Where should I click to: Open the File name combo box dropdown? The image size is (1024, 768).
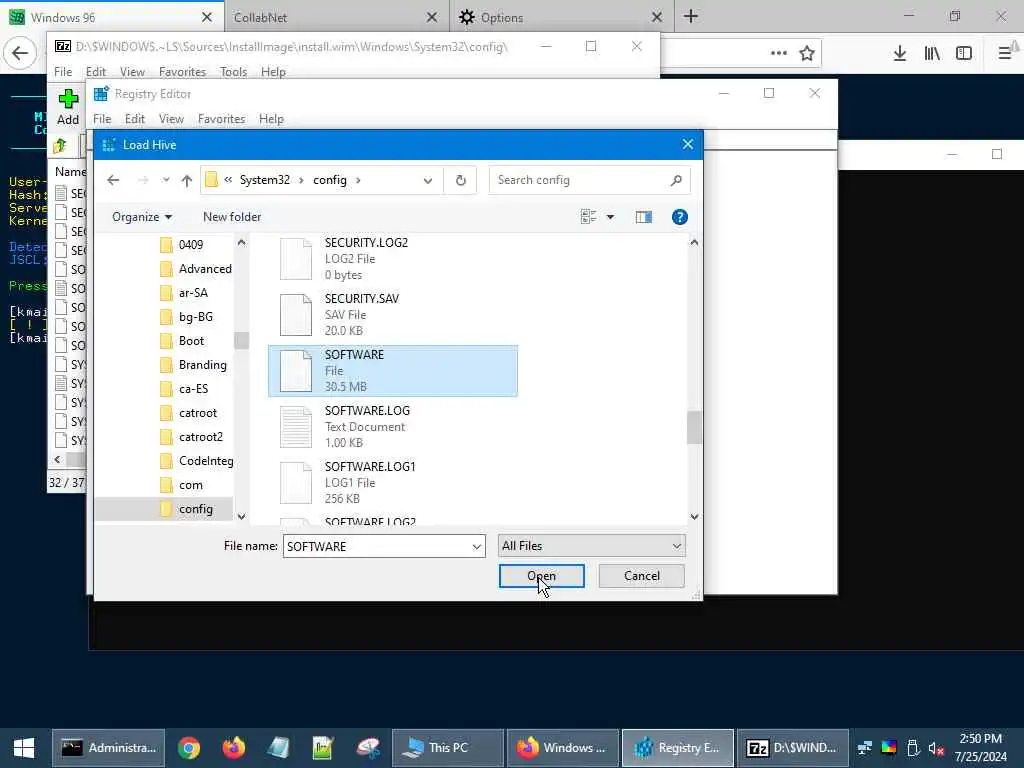tap(477, 547)
